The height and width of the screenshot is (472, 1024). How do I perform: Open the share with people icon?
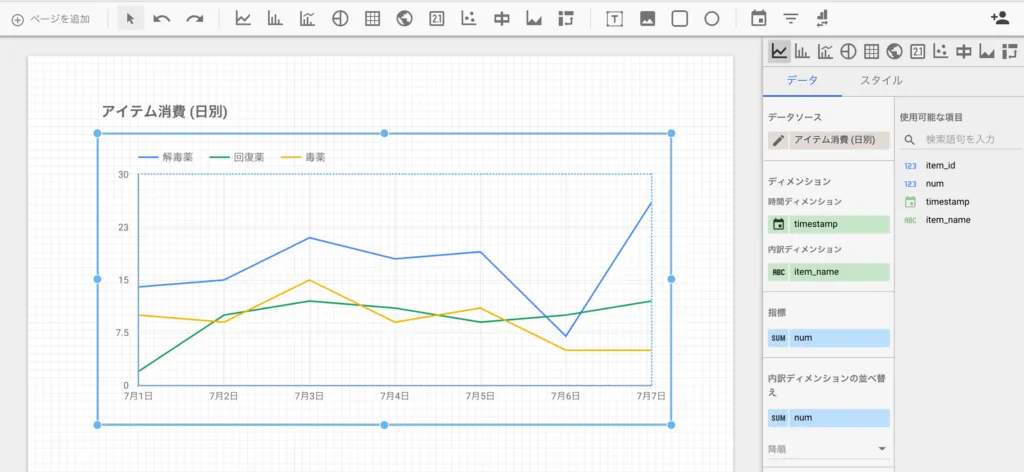[1000, 18]
